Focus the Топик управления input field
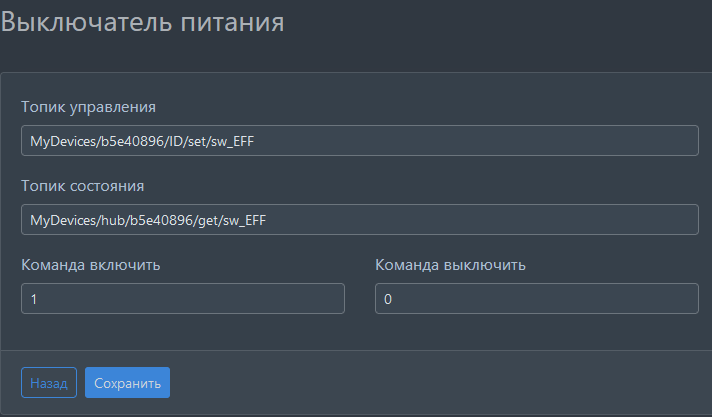Image resolution: width=712 pixels, height=417 pixels. [359, 141]
